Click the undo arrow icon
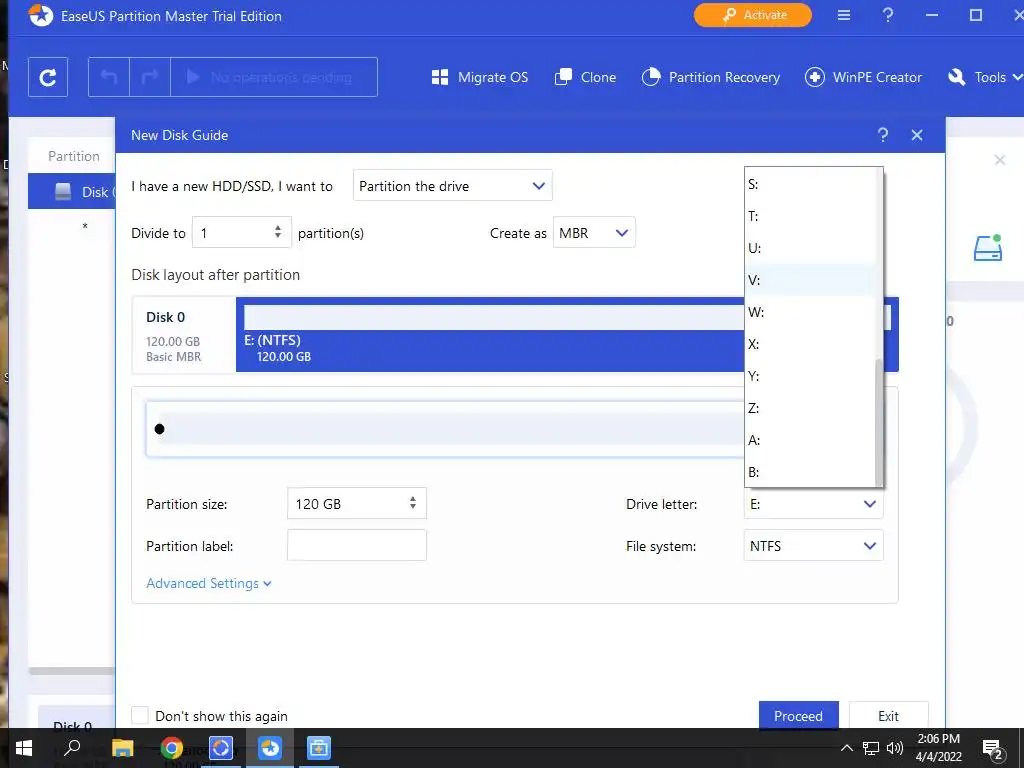Viewport: 1024px width, 768px height. [x=109, y=77]
